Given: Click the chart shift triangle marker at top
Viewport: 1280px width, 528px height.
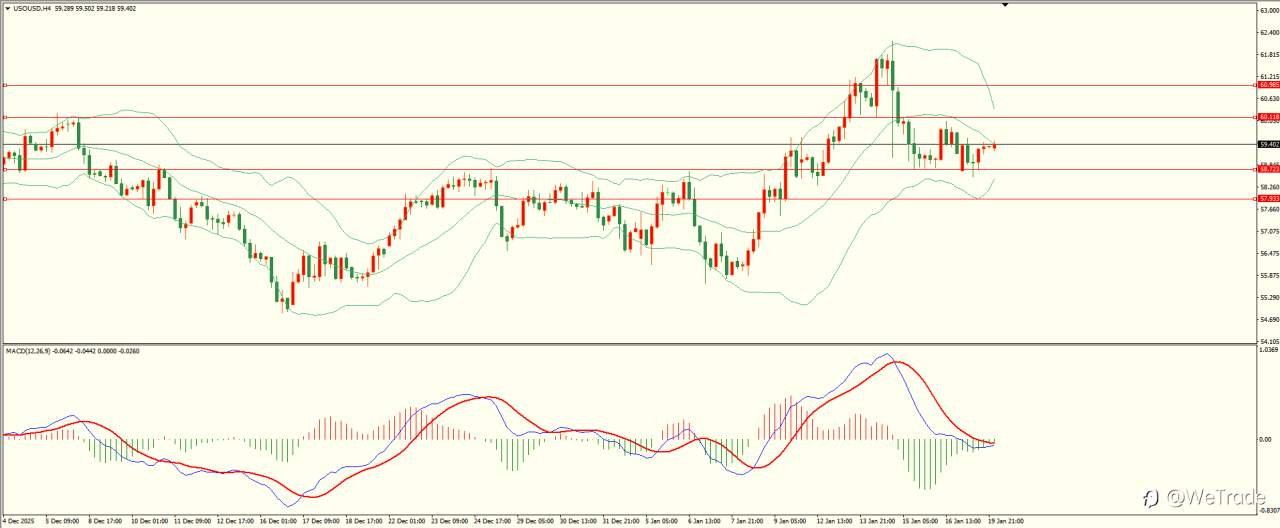Looking at the screenshot, I should (1006, 5).
